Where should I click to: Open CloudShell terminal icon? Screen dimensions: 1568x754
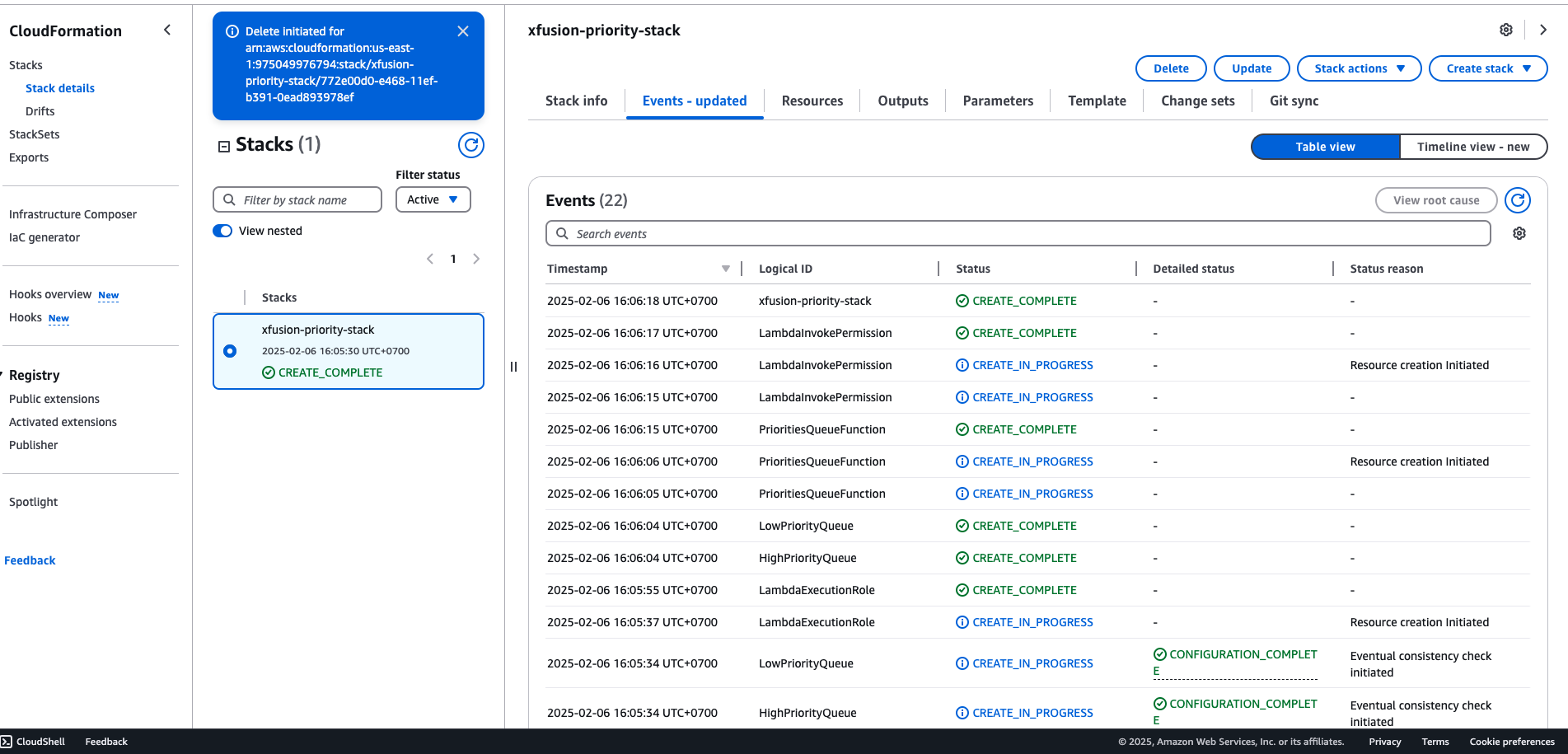pos(7,742)
